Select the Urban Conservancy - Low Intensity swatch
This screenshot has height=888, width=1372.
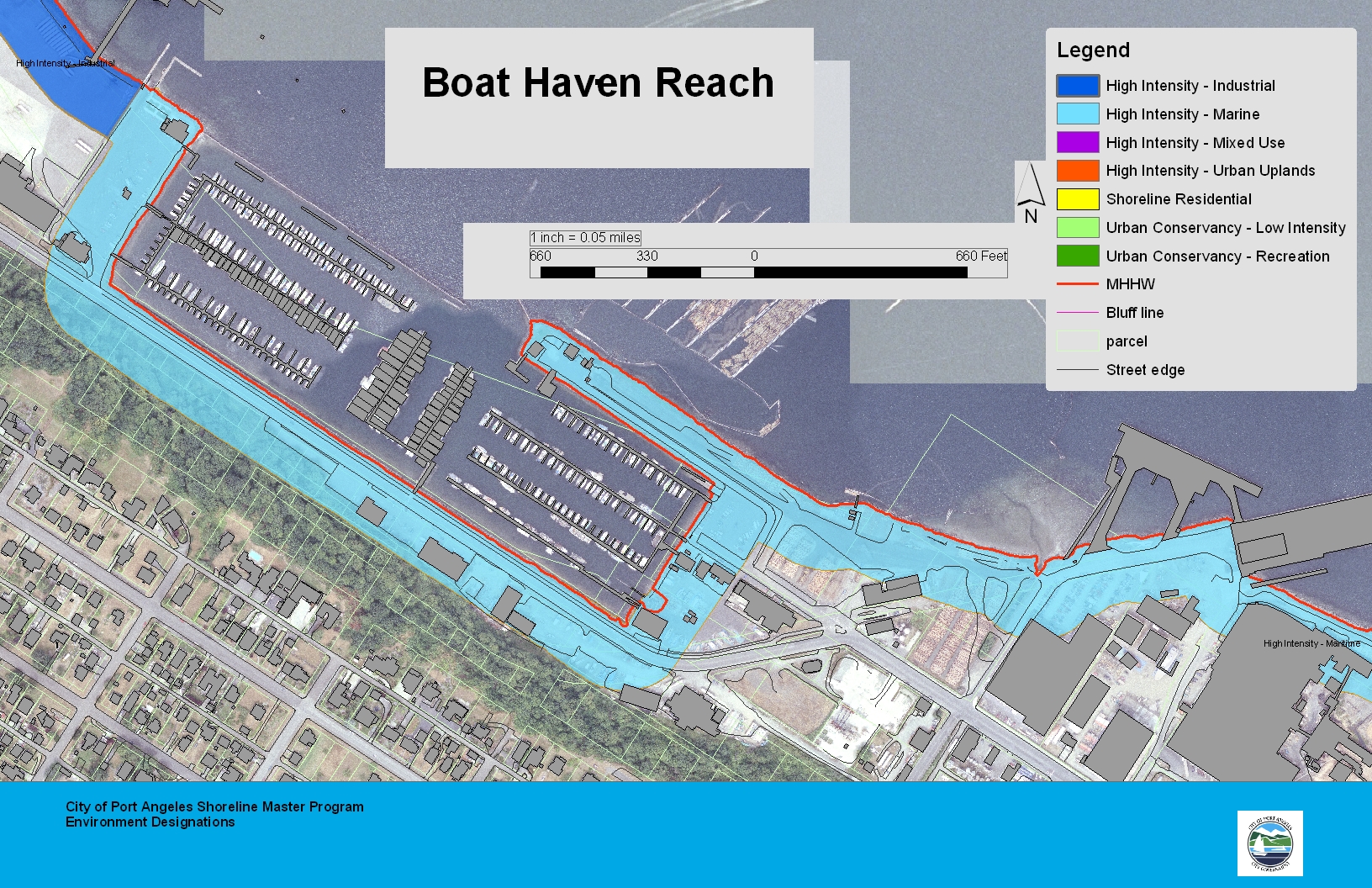[1077, 228]
